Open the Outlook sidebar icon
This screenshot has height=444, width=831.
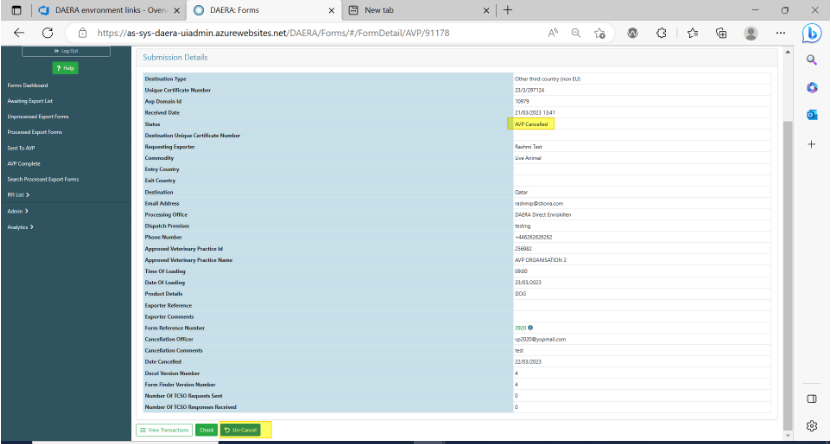point(812,115)
